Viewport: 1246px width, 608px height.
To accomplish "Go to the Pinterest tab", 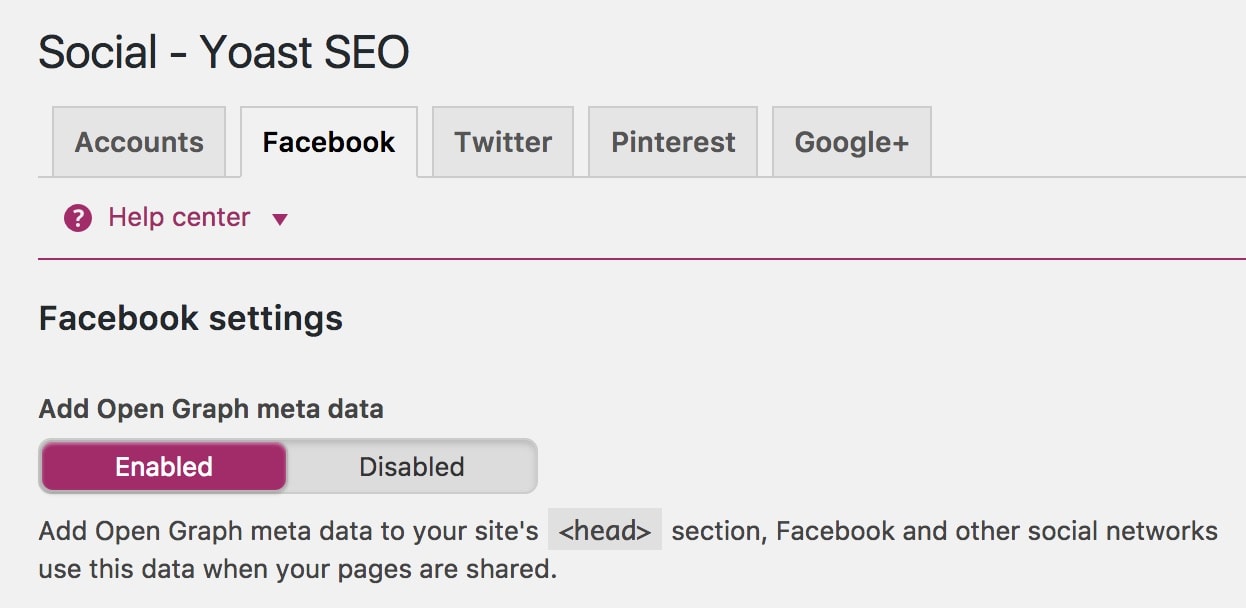I will (673, 142).
